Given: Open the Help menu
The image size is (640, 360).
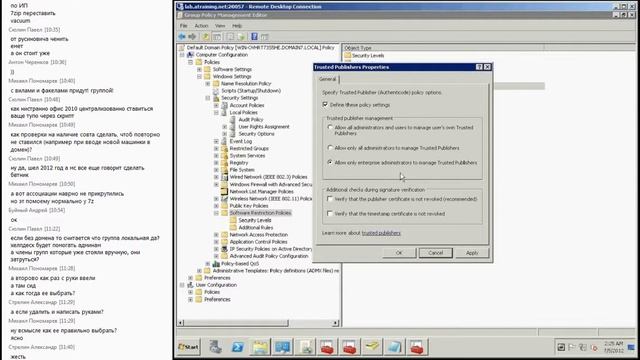Looking at the screenshot, I should (237, 26).
